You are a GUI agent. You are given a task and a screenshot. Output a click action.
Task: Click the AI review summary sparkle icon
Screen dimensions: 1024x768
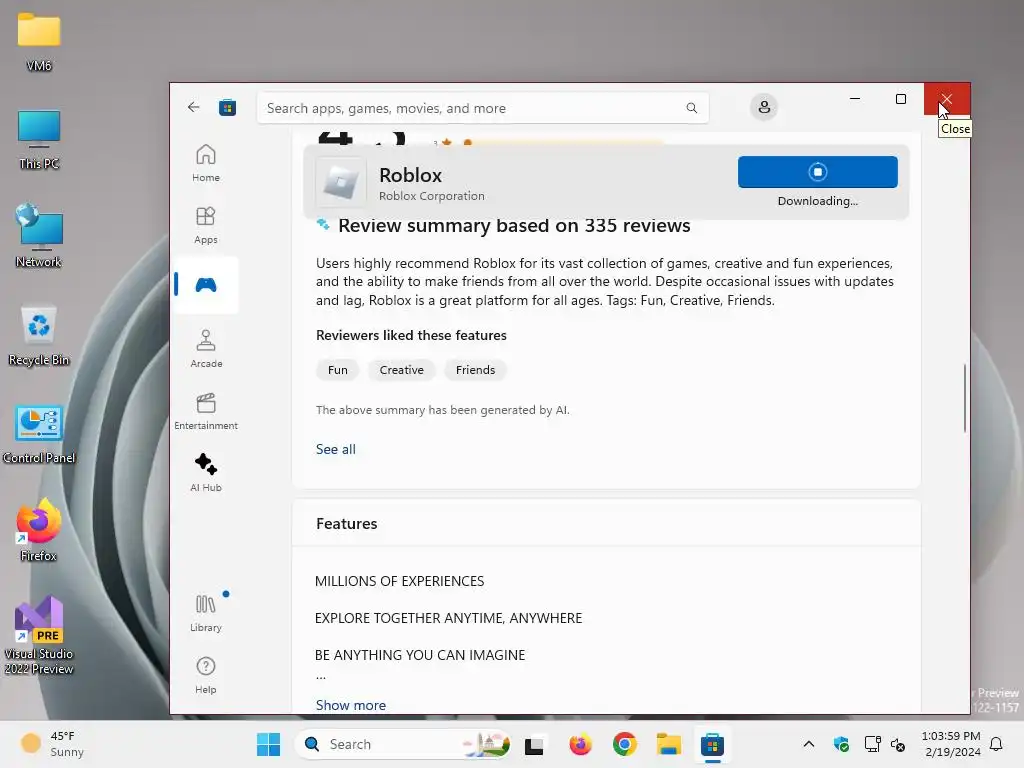pos(323,224)
